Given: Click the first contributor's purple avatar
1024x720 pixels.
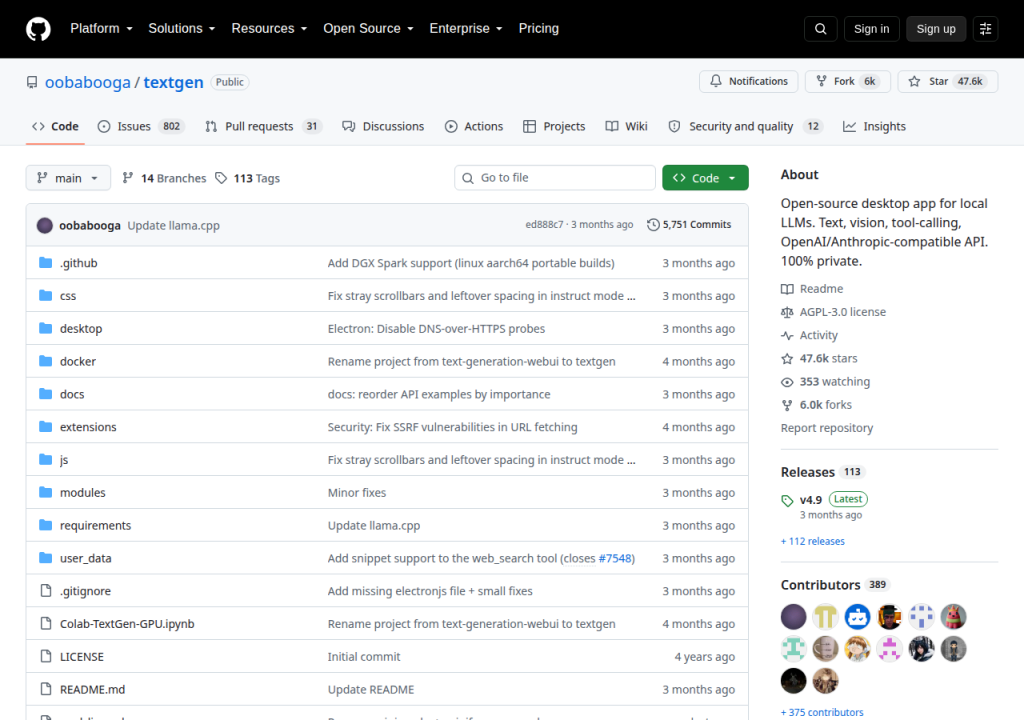Looking at the screenshot, I should 793,617.
